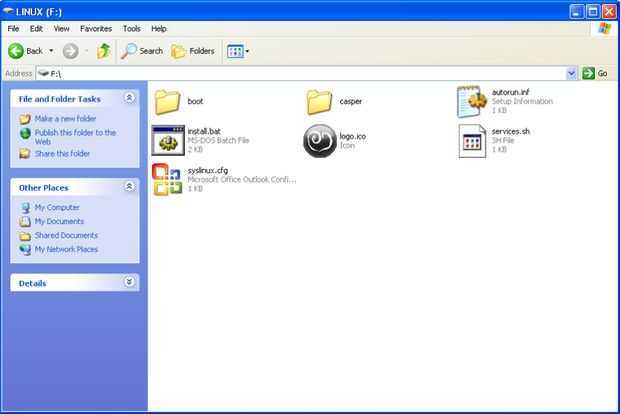Open the File menu

(13, 28)
